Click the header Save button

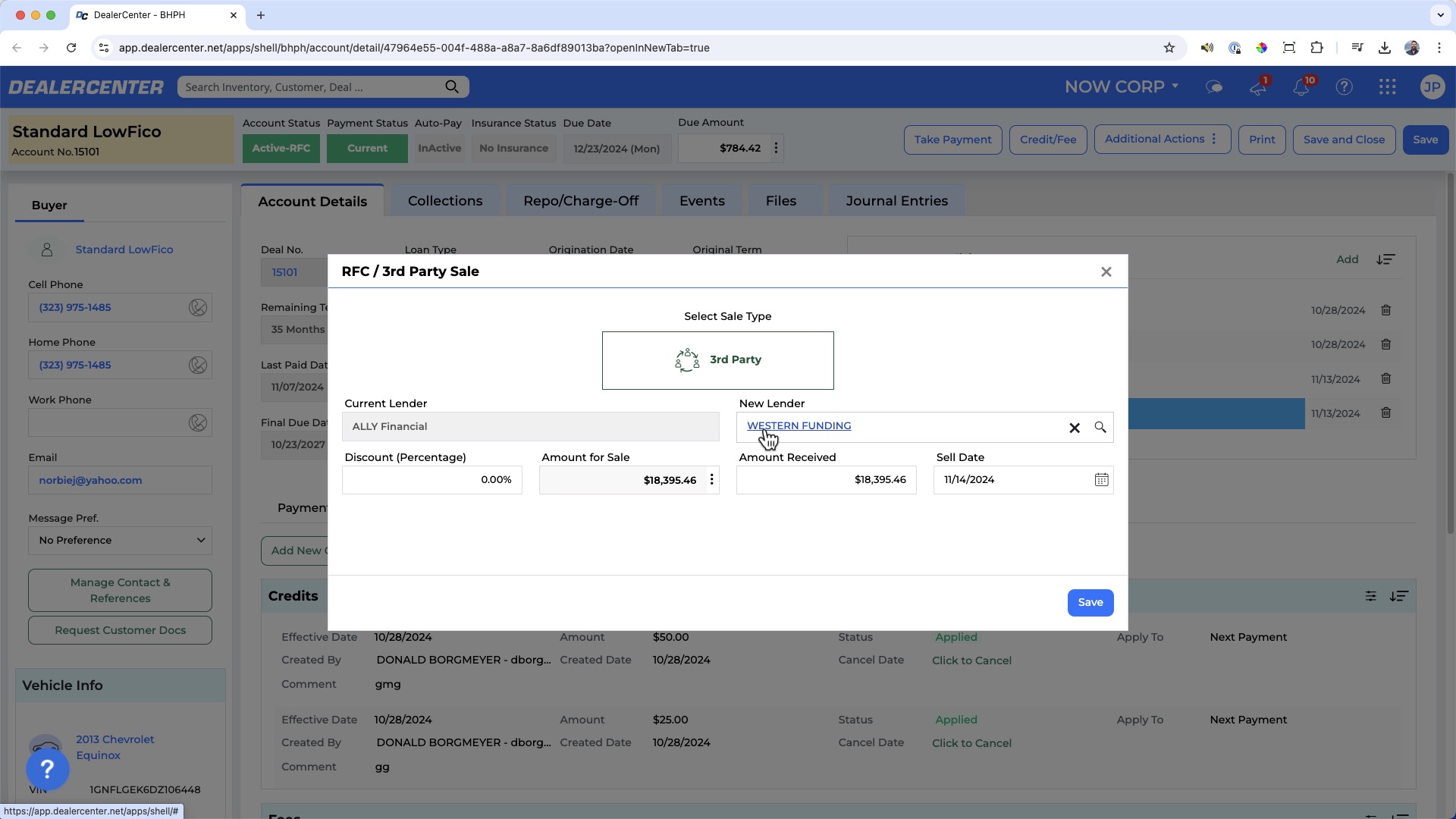click(x=1425, y=140)
